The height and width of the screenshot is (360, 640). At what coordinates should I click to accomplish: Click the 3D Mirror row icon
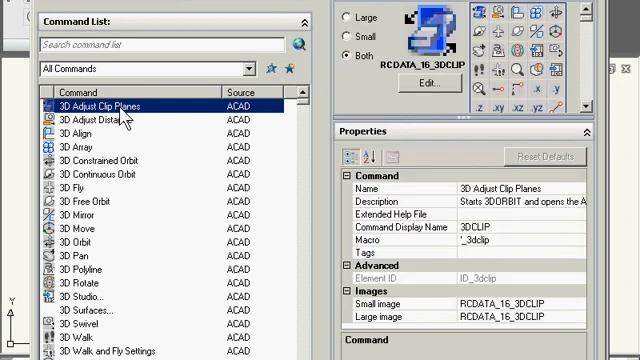(49, 215)
